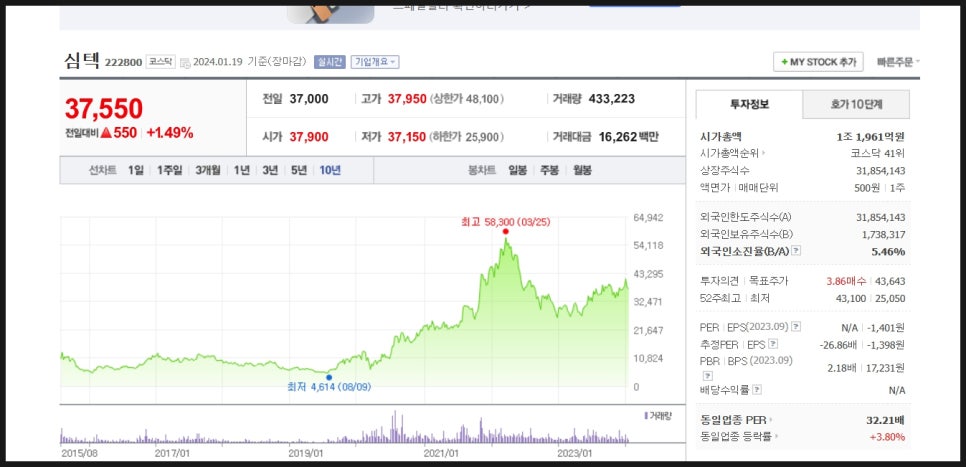The height and width of the screenshot is (467, 966).
Task: Show the 월봉 monthly candle chart
Action: tap(582, 170)
